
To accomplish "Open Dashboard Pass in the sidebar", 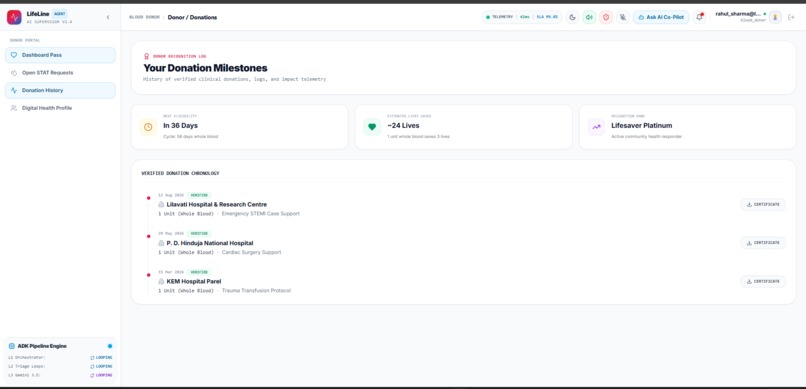I will coord(60,55).
